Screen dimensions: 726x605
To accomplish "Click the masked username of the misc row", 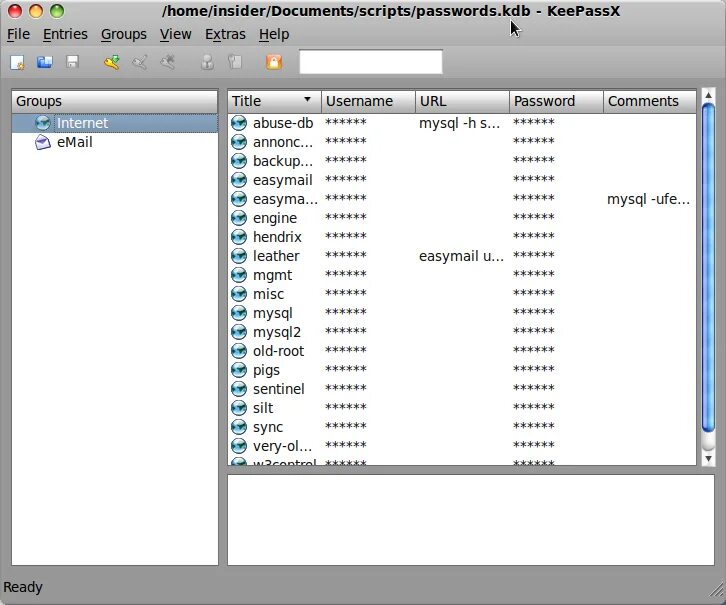I will [345, 293].
